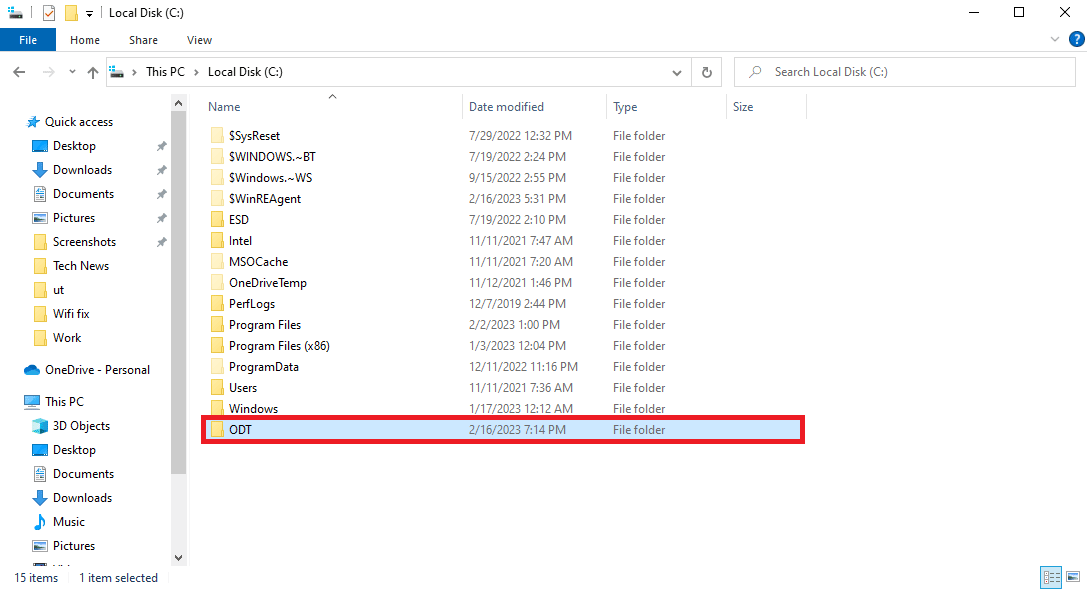Select the Program Files (x86) folder

point(279,346)
